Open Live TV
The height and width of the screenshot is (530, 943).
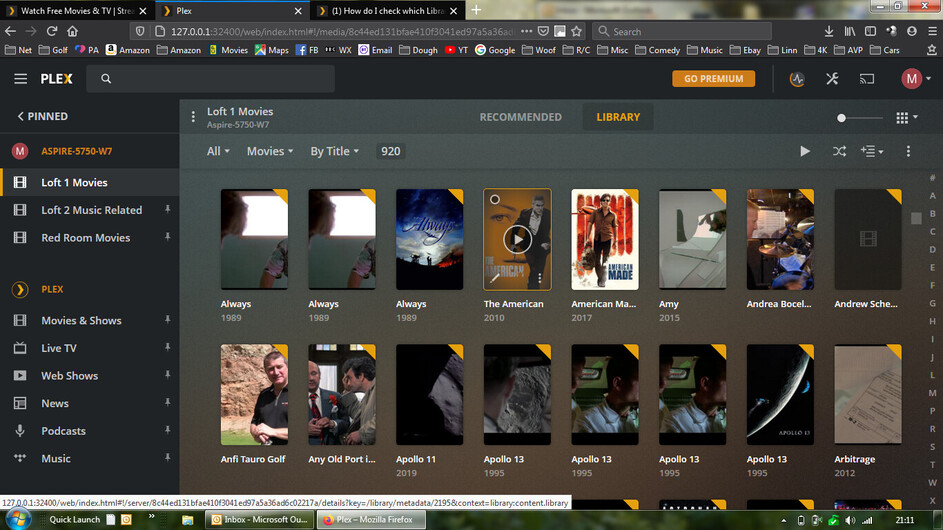click(59, 348)
